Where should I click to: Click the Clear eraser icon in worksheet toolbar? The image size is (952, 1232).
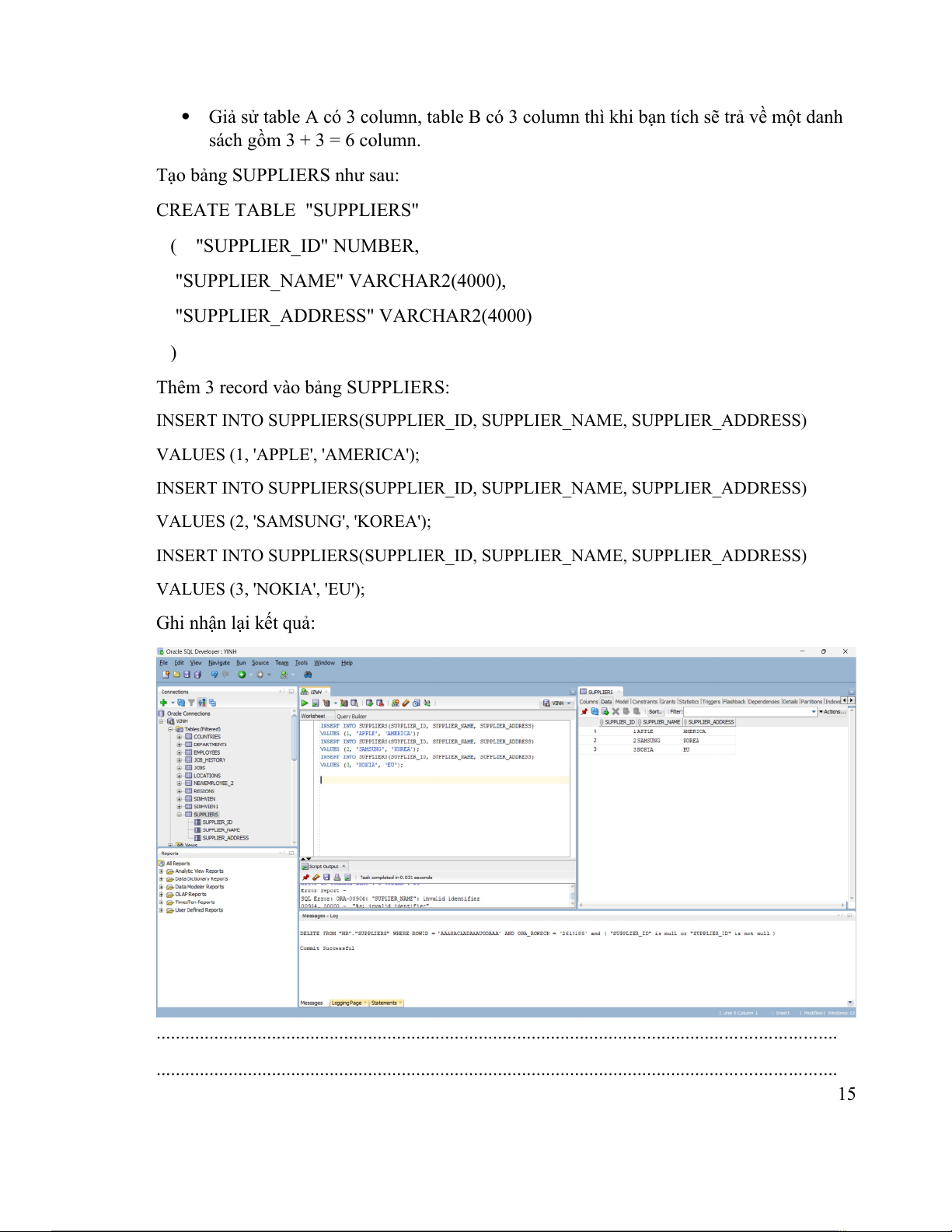pos(406,703)
